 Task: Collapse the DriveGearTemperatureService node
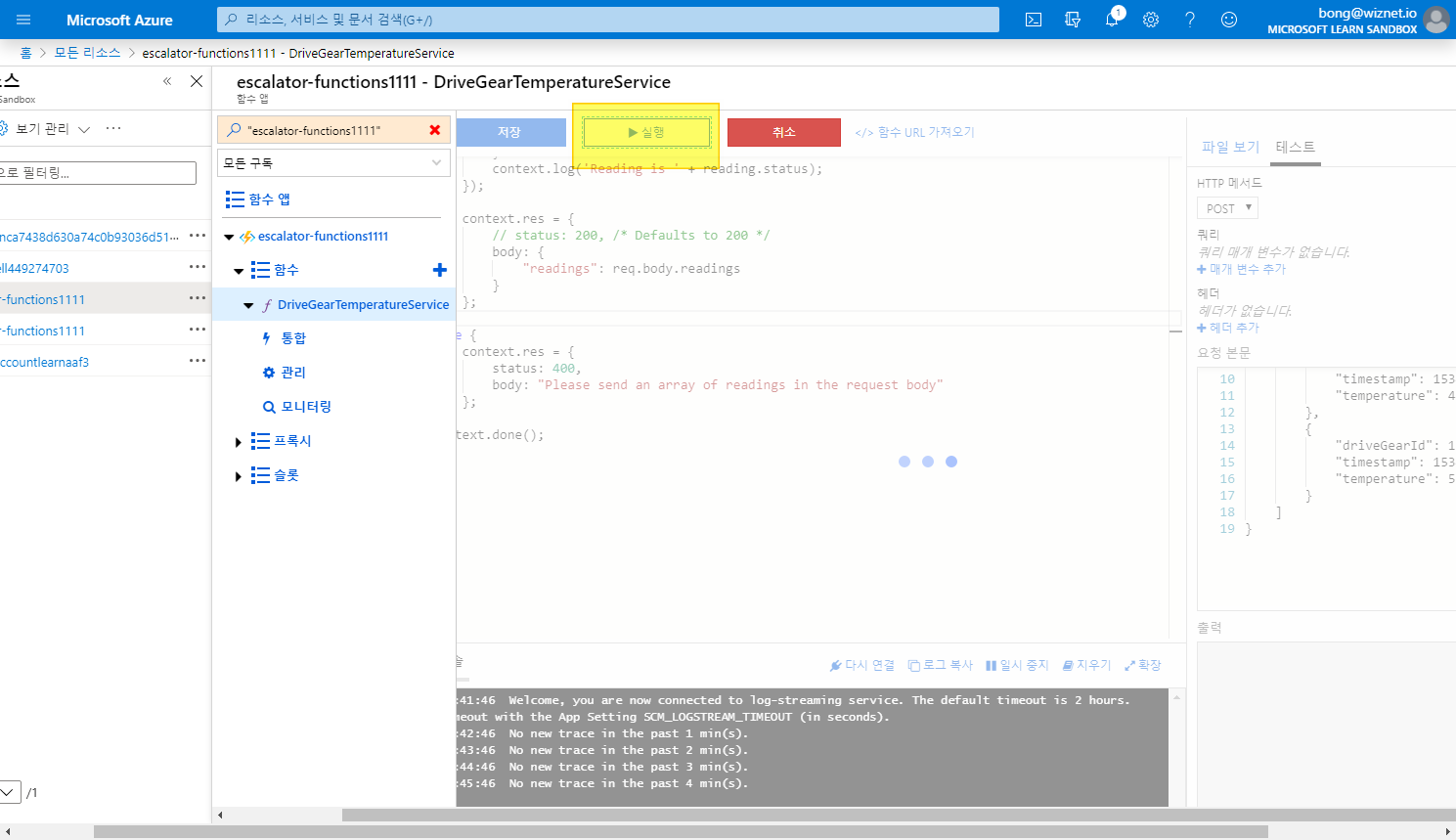pos(248,305)
